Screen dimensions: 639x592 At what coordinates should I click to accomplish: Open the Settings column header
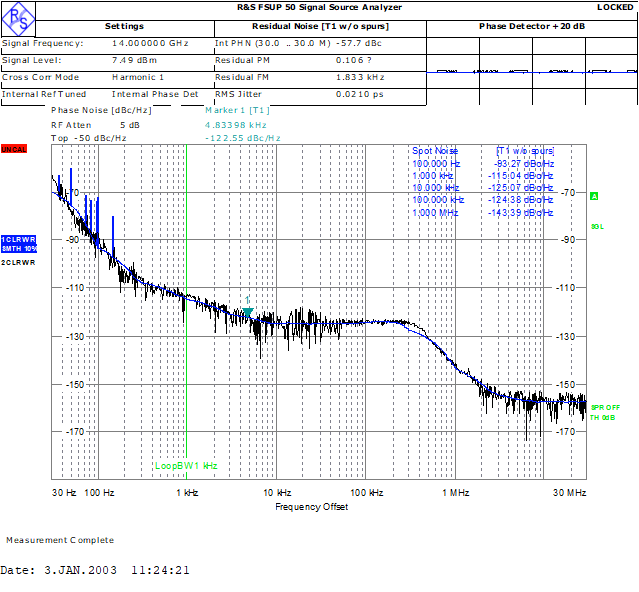pos(124,26)
